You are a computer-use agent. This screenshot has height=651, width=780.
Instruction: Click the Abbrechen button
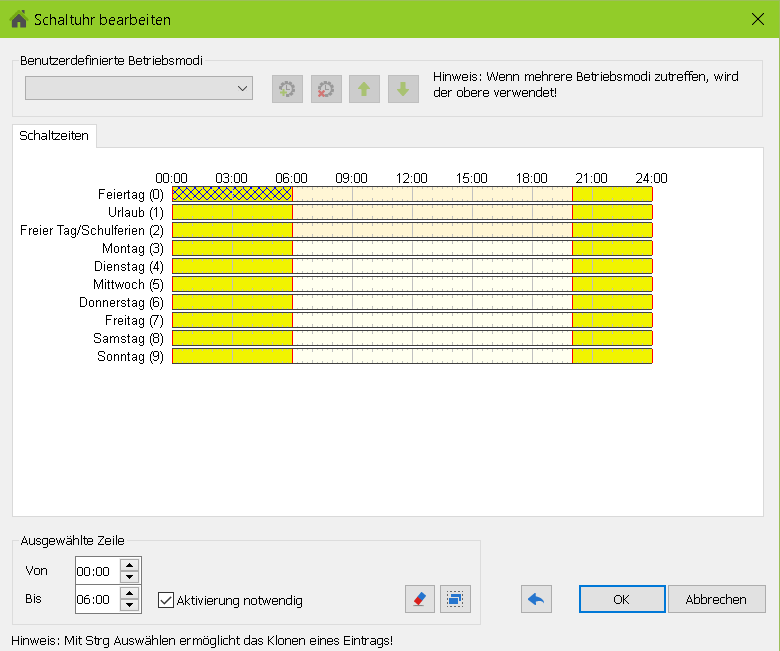coord(716,599)
